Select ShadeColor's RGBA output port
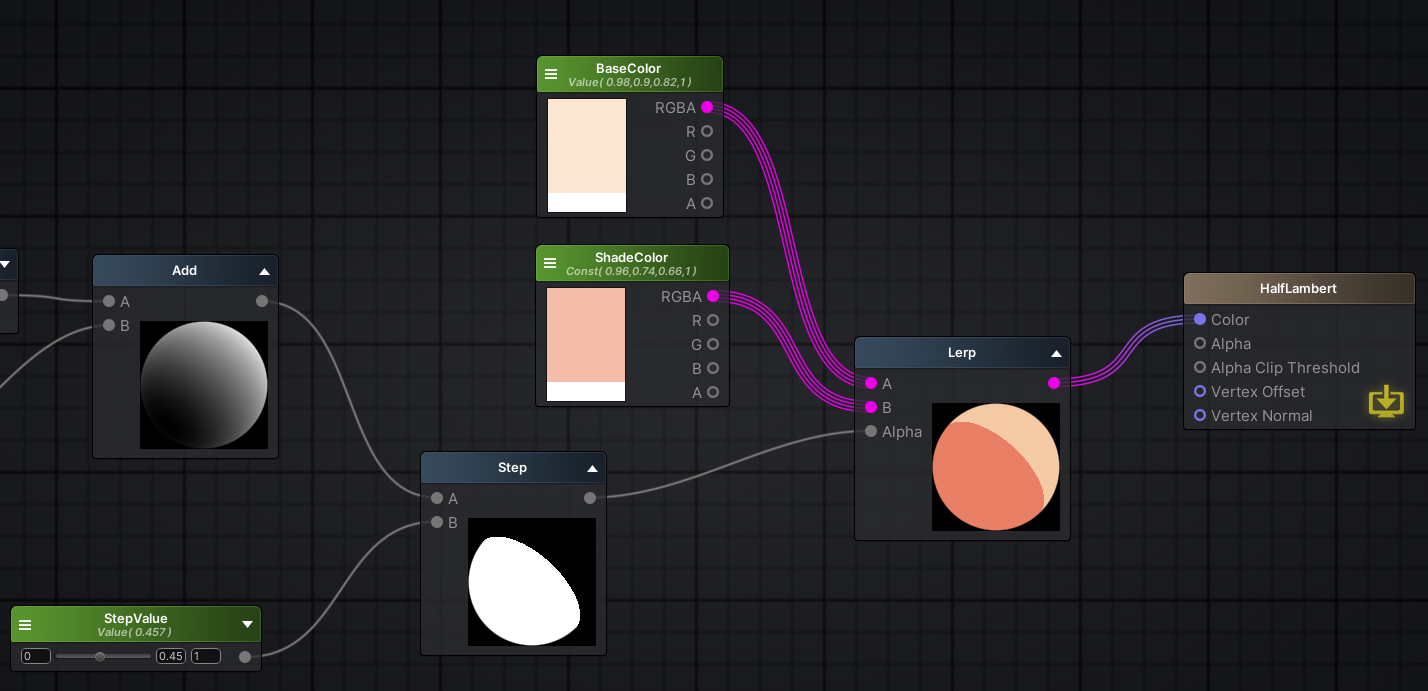 click(x=713, y=296)
